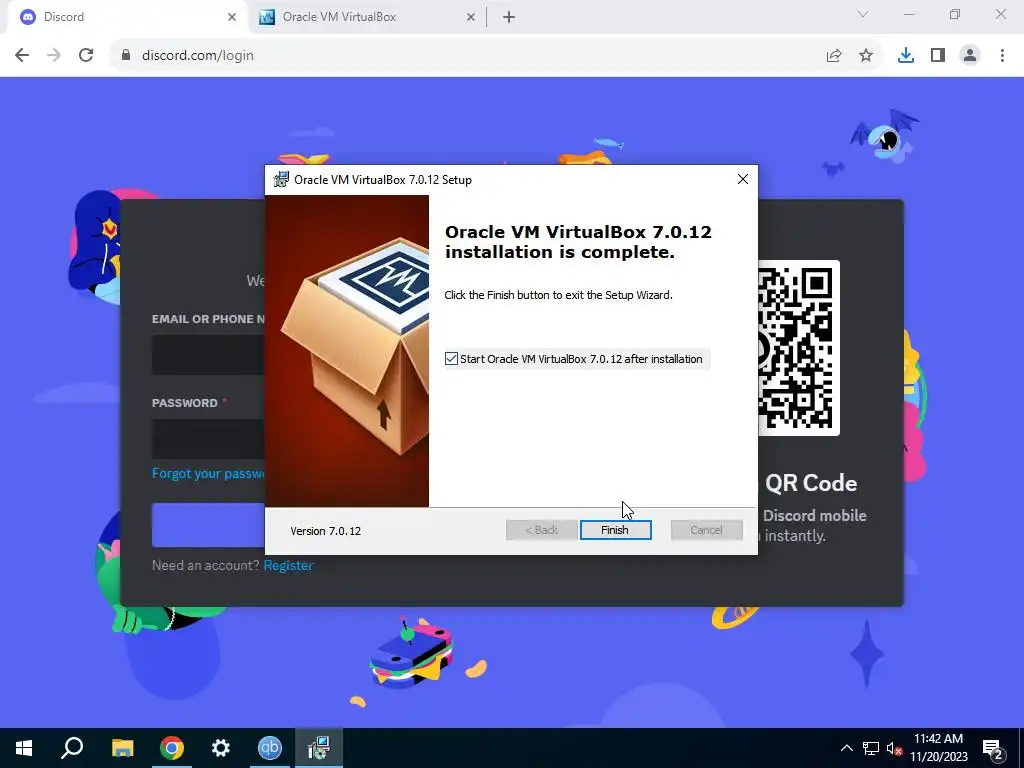The width and height of the screenshot is (1024, 768).
Task: Click the Register link on Discord
Action: (x=288, y=566)
